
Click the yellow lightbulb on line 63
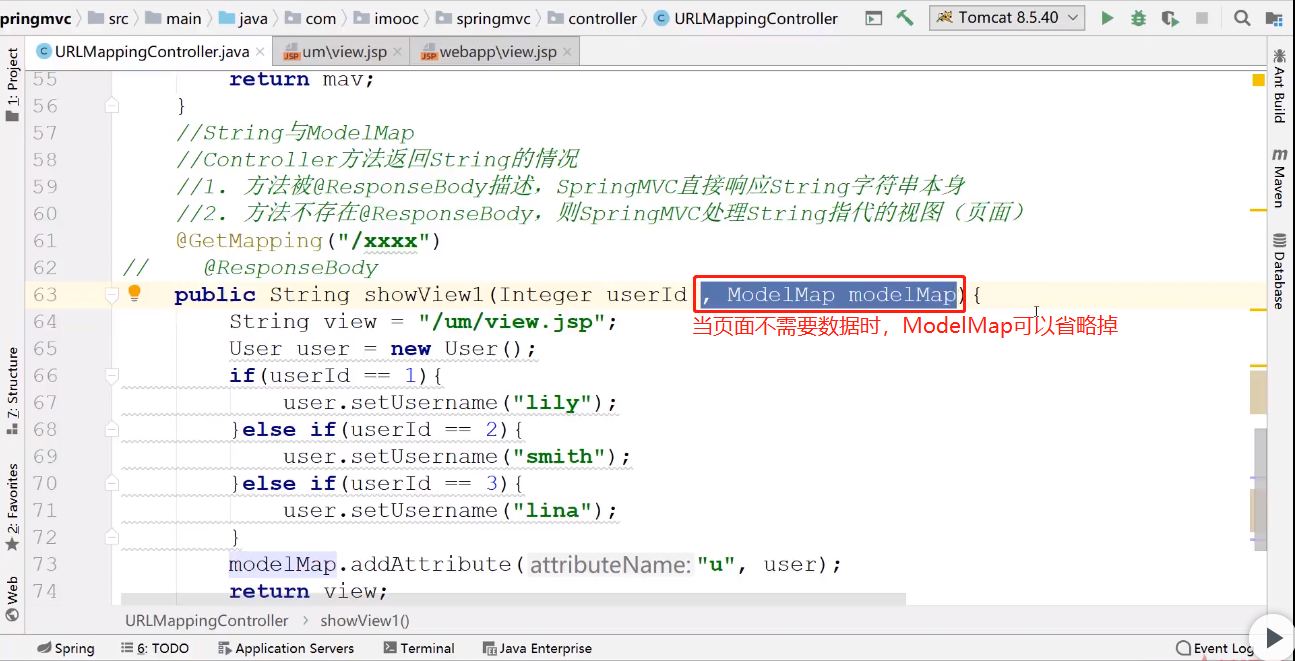[135, 294]
